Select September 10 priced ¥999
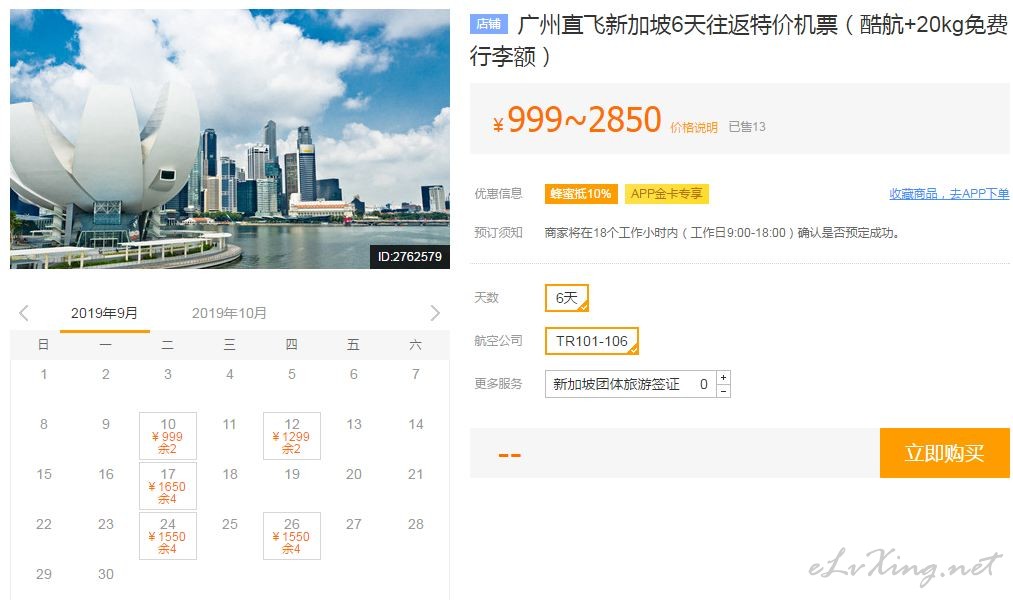Image resolution: width=1013 pixels, height=600 pixels. click(x=168, y=436)
